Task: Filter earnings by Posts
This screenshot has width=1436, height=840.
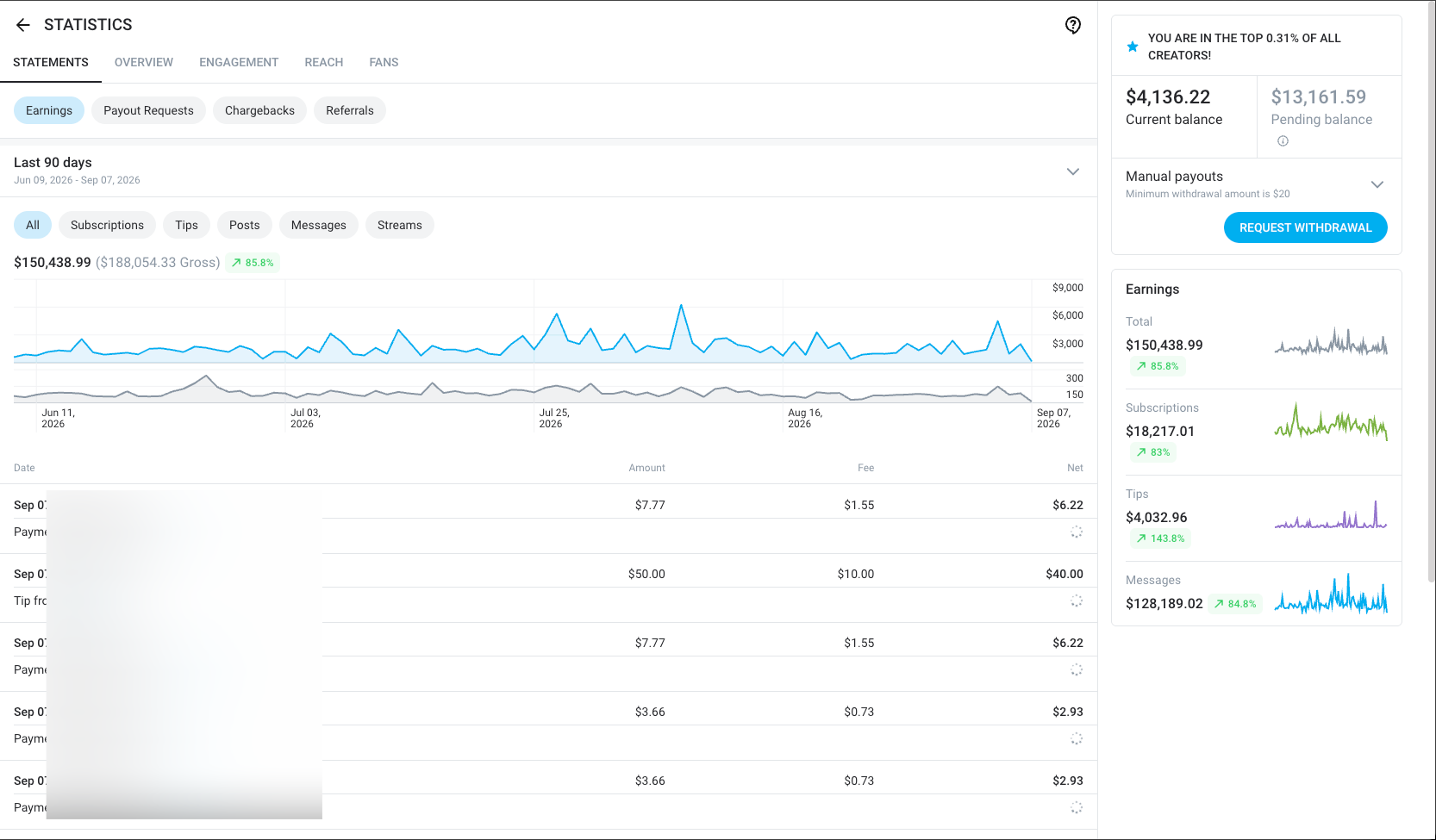Action: coord(245,225)
